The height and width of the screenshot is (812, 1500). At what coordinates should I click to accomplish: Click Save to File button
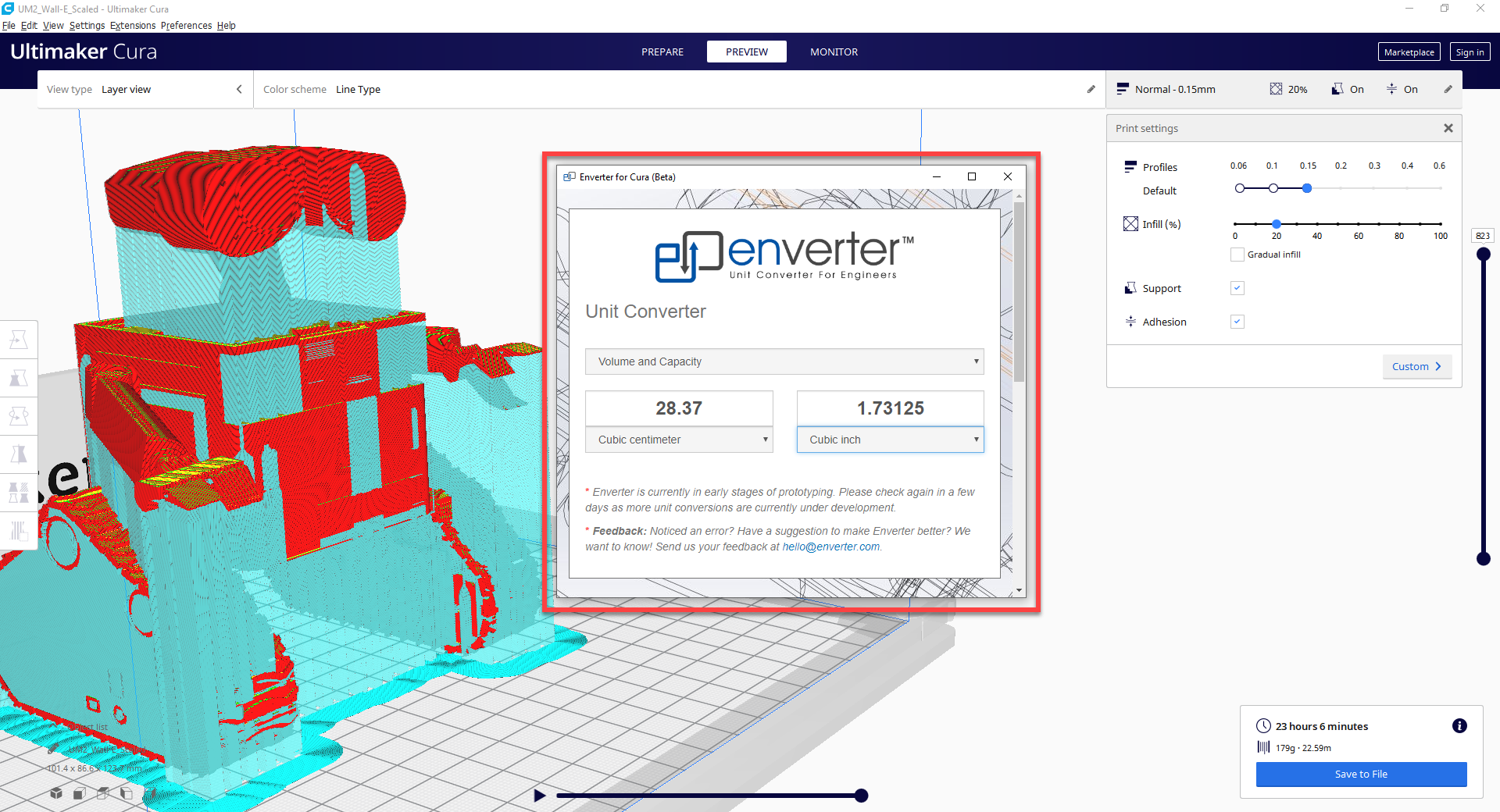click(1361, 774)
